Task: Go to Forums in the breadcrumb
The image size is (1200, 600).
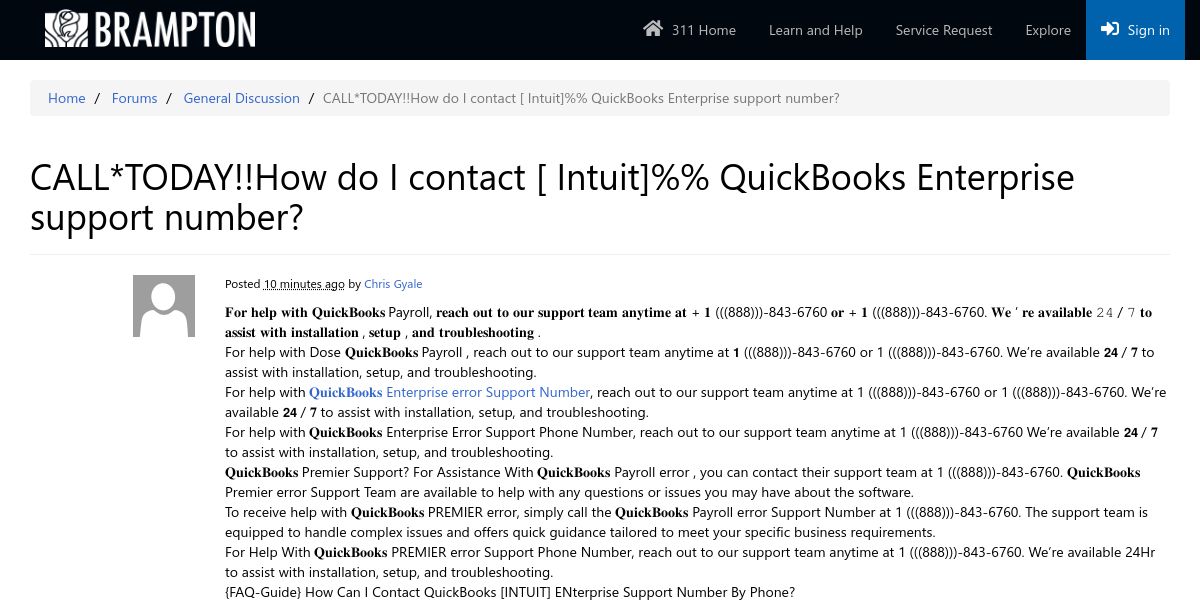Action: tap(134, 98)
